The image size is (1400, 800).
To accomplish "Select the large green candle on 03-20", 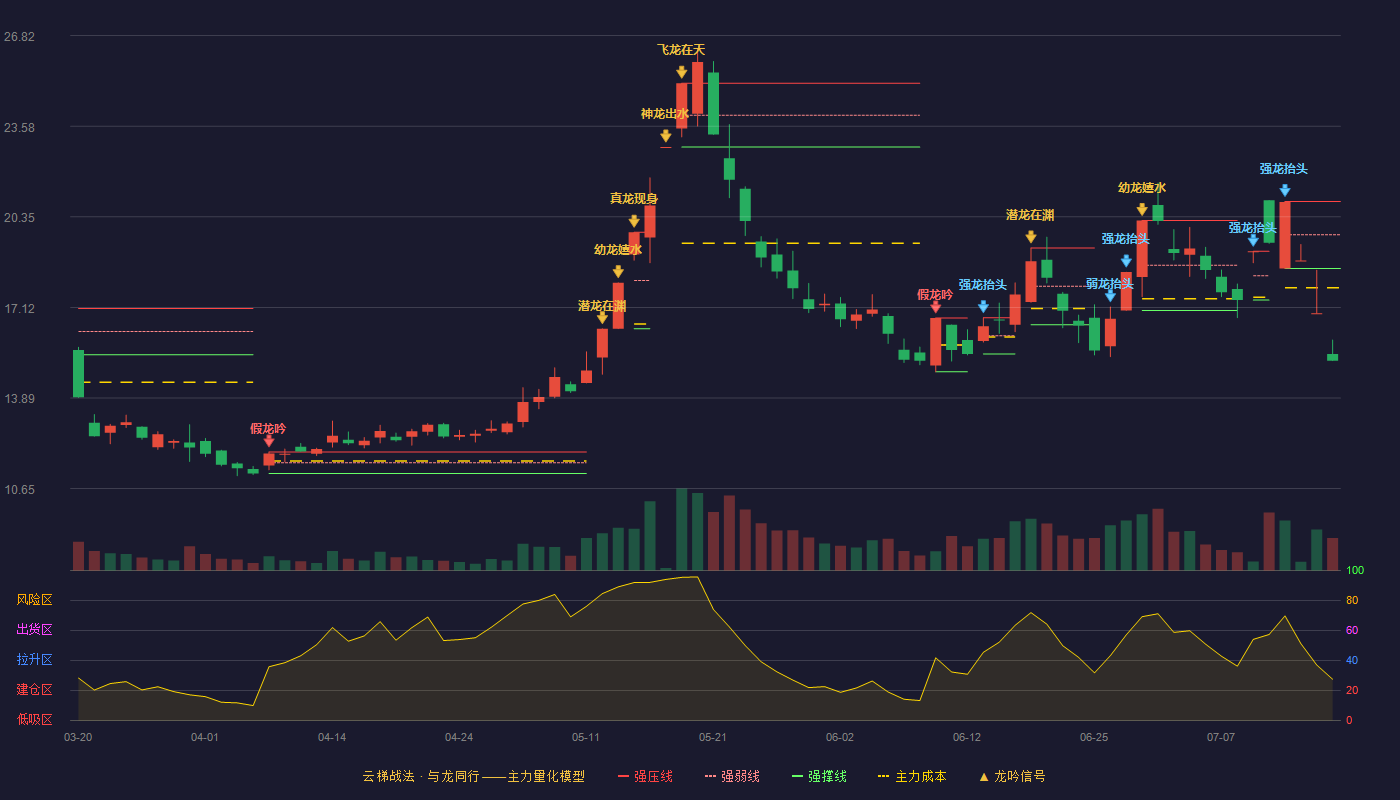I will point(78,373).
